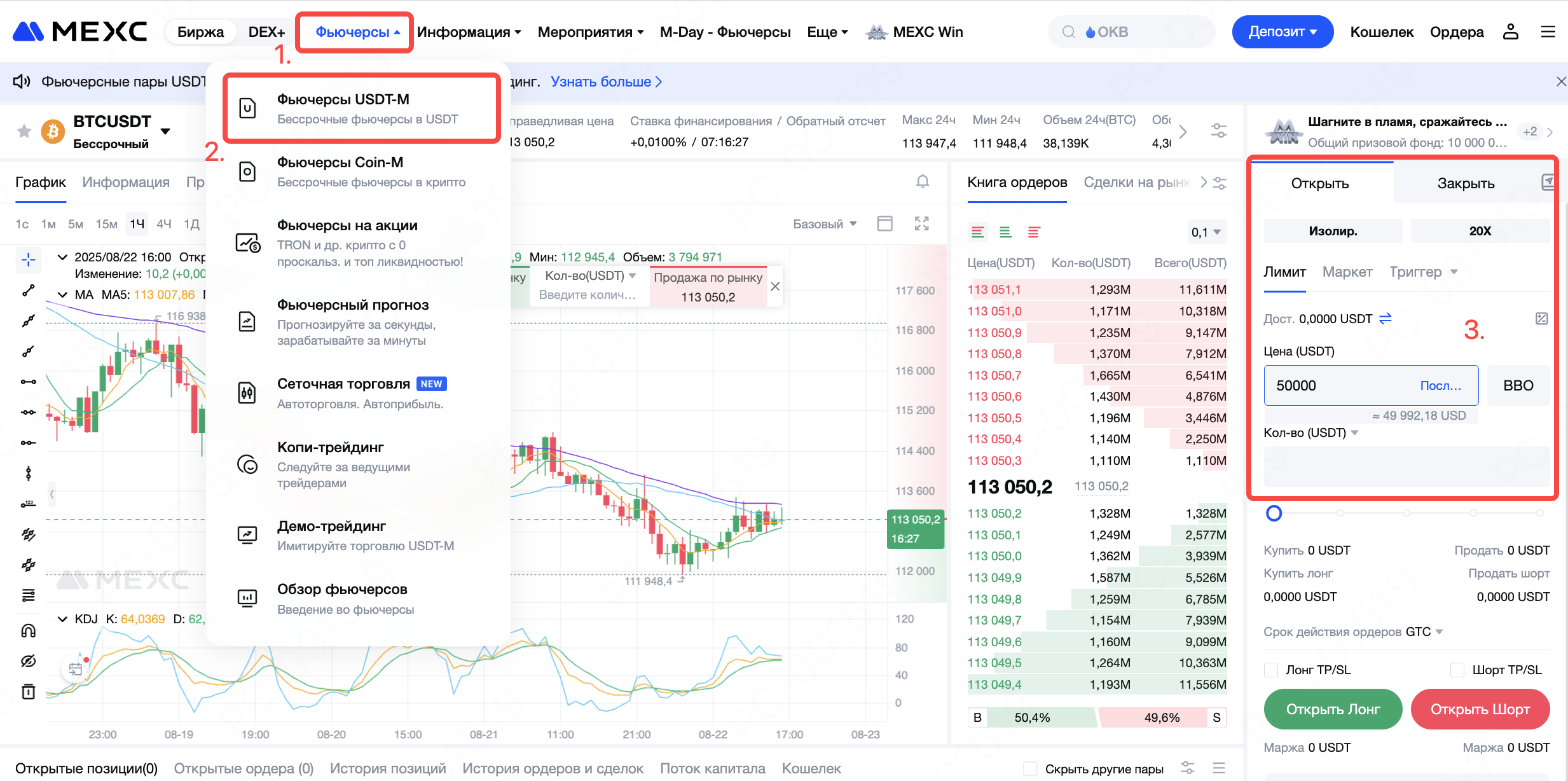Enable Long TP/SL checkbox
This screenshot has height=781, width=1568.
click(1271, 670)
